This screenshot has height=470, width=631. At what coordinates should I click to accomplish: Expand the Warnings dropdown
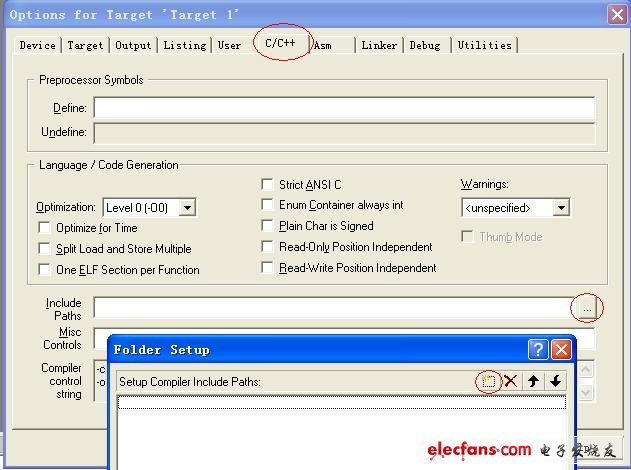coord(561,208)
